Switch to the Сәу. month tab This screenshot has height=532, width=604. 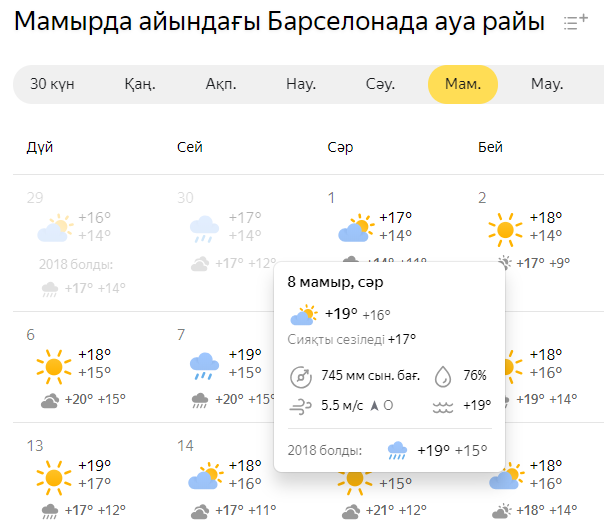380,84
